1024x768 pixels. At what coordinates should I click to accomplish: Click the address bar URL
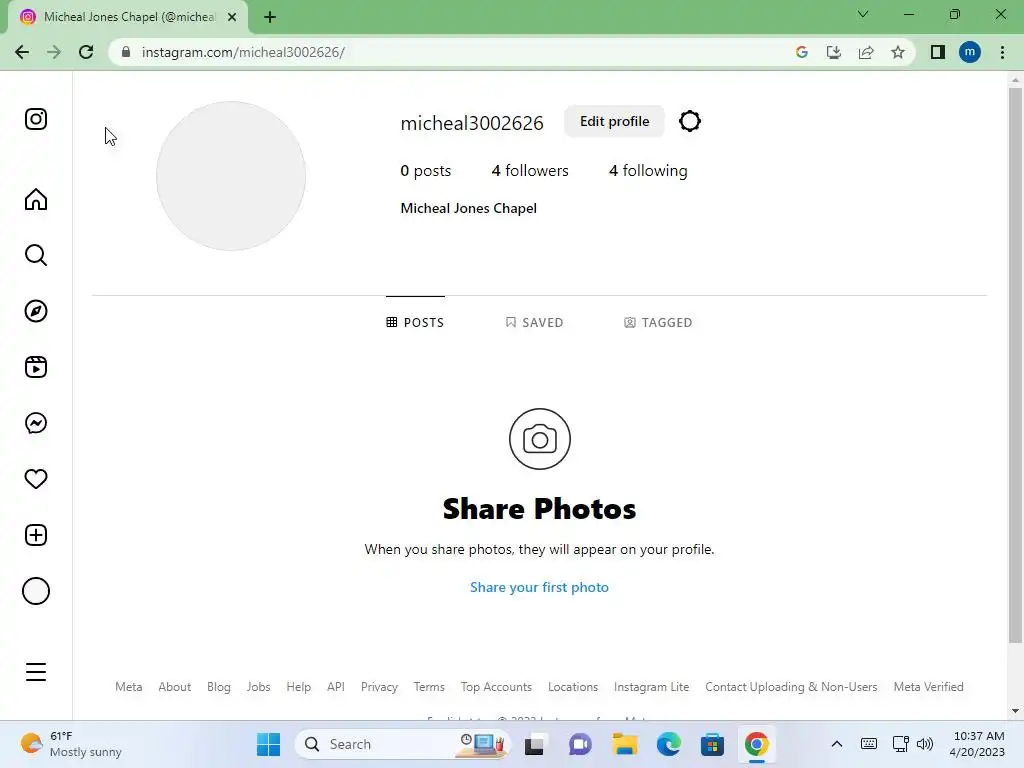[x=243, y=52]
